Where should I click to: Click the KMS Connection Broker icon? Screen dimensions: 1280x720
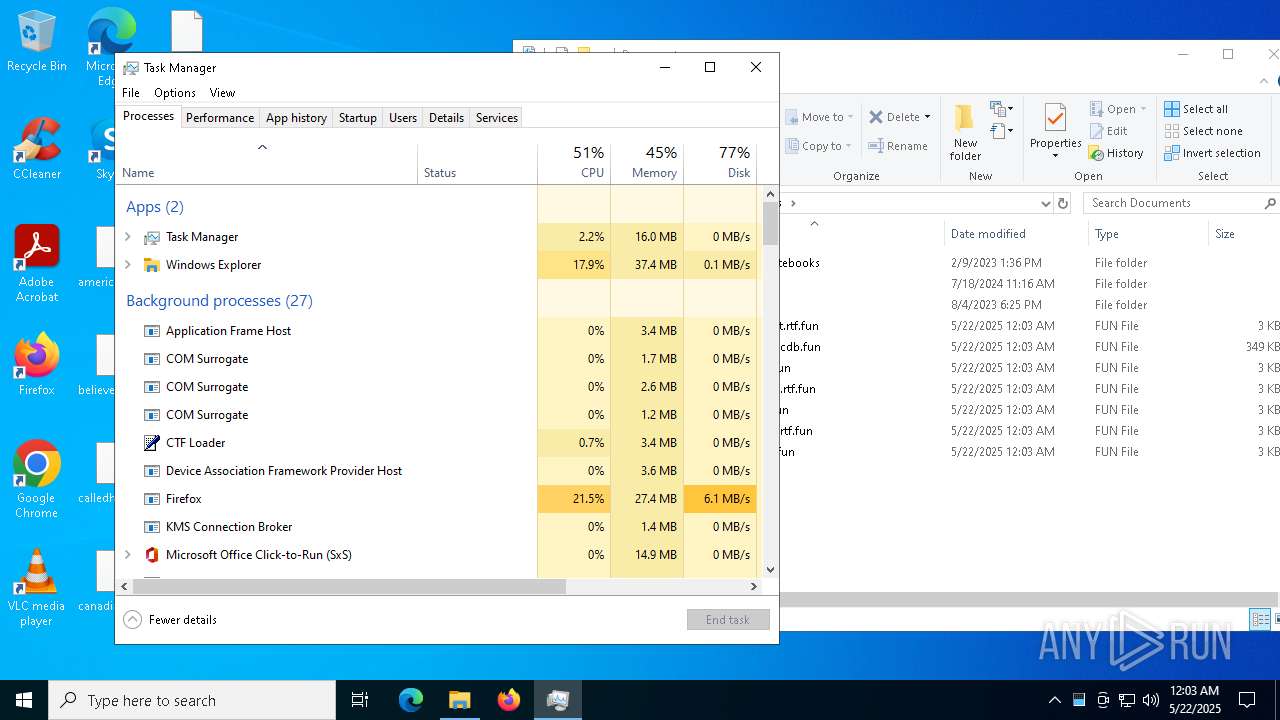tap(152, 527)
